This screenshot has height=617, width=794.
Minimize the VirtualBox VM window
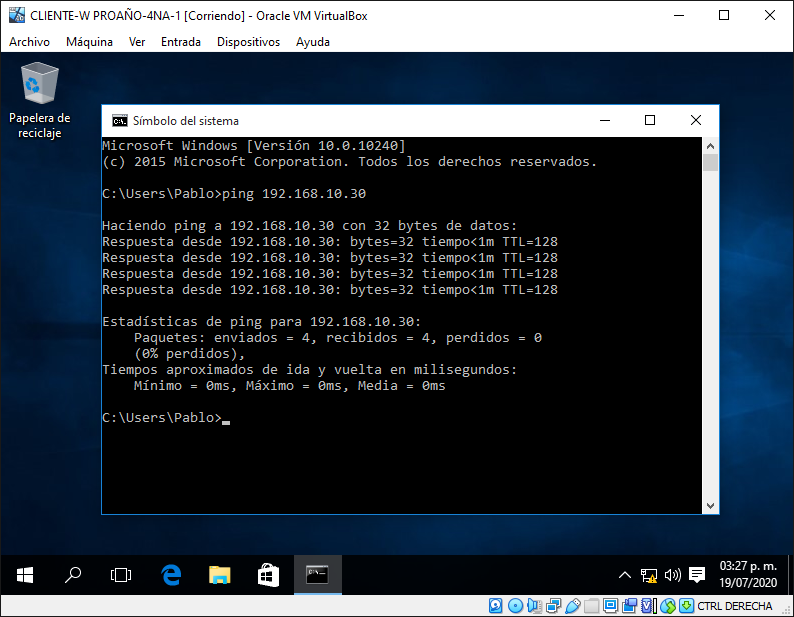coord(679,15)
